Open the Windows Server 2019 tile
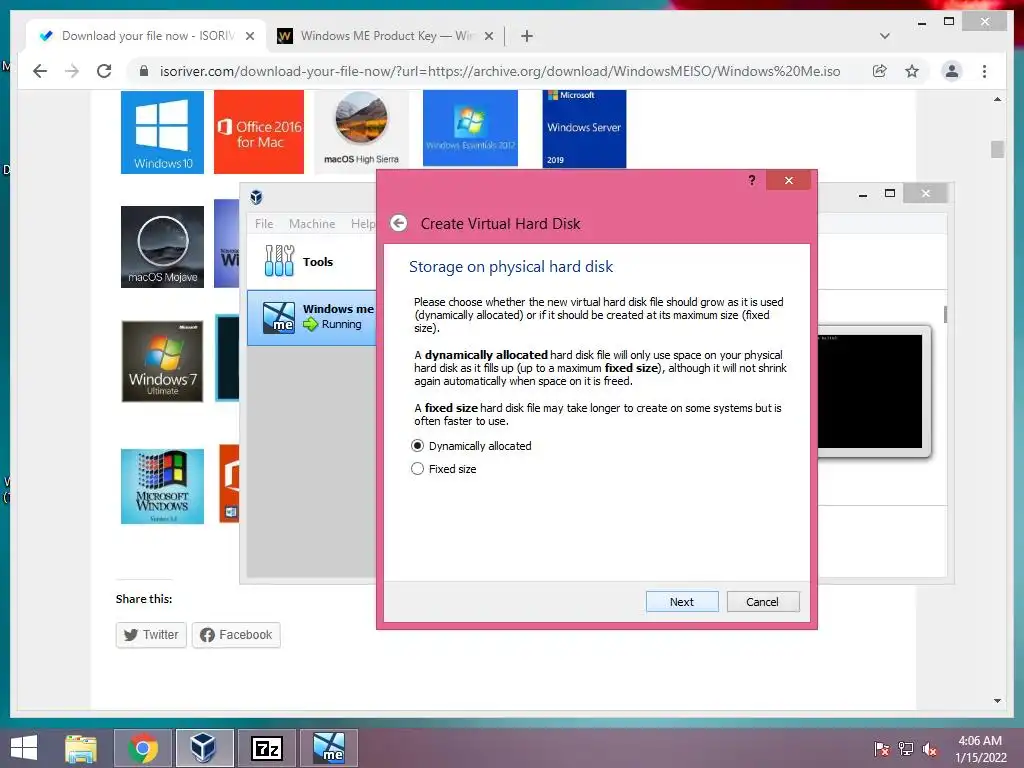The height and width of the screenshot is (768, 1024). 584,129
